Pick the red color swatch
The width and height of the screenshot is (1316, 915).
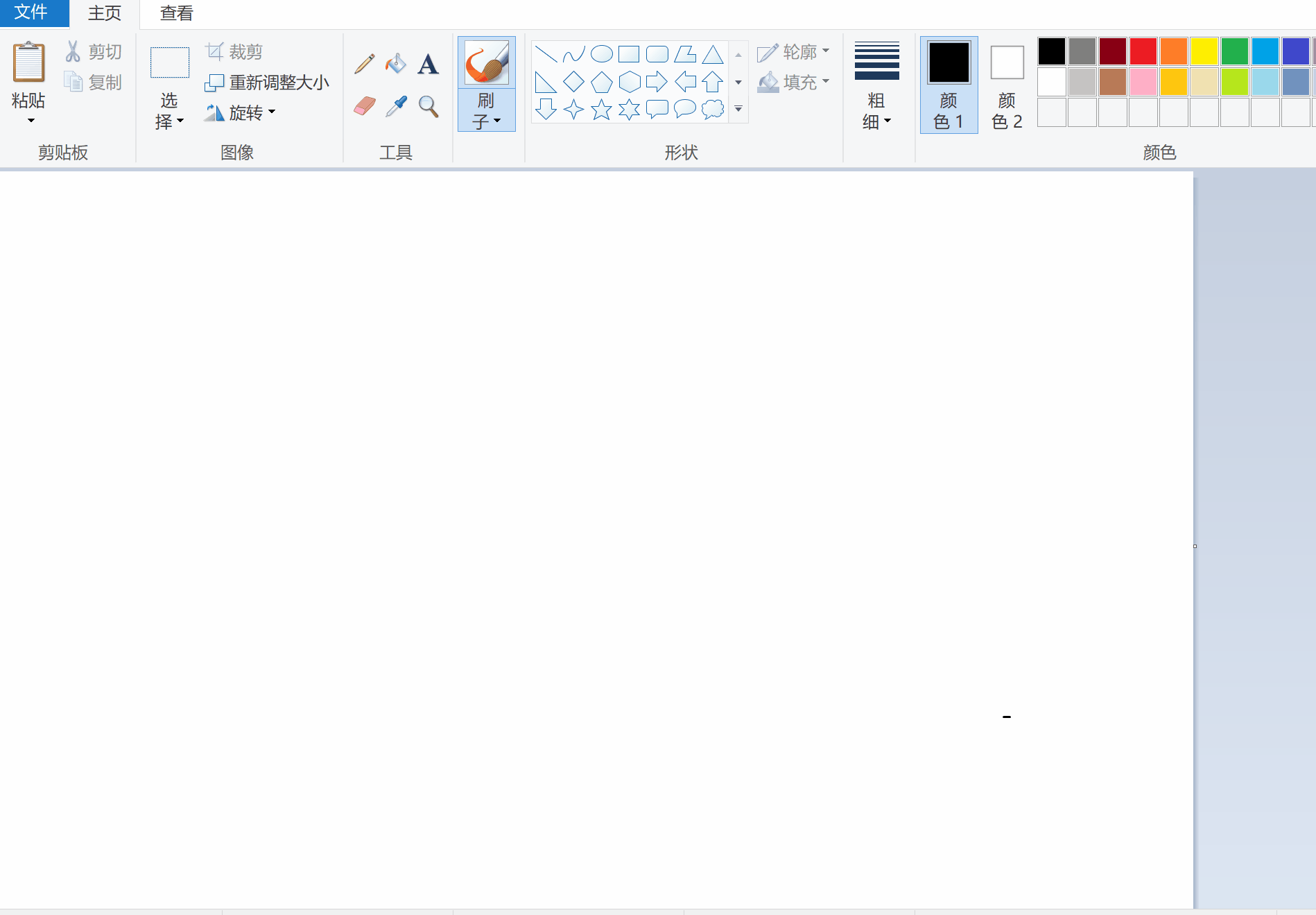[1143, 51]
